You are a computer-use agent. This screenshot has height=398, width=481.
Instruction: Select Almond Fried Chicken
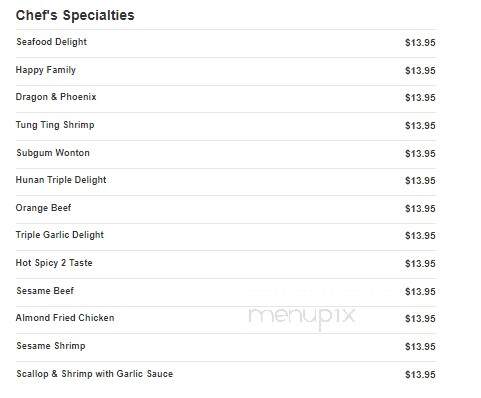point(65,318)
